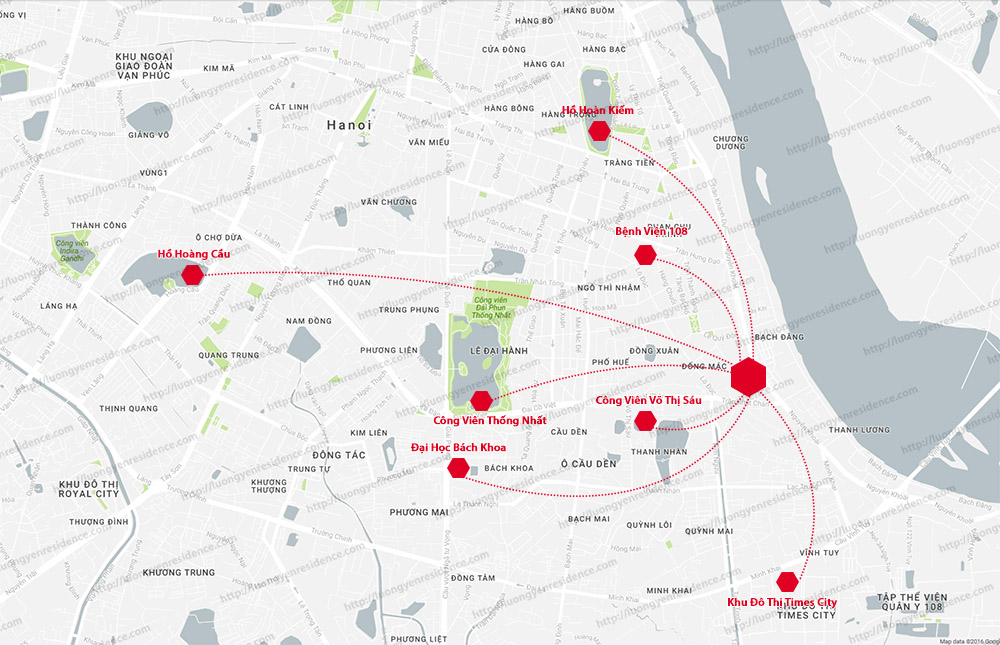
Task: Select the Bệnh Viện 108 hexagon marker
Action: [x=645, y=255]
